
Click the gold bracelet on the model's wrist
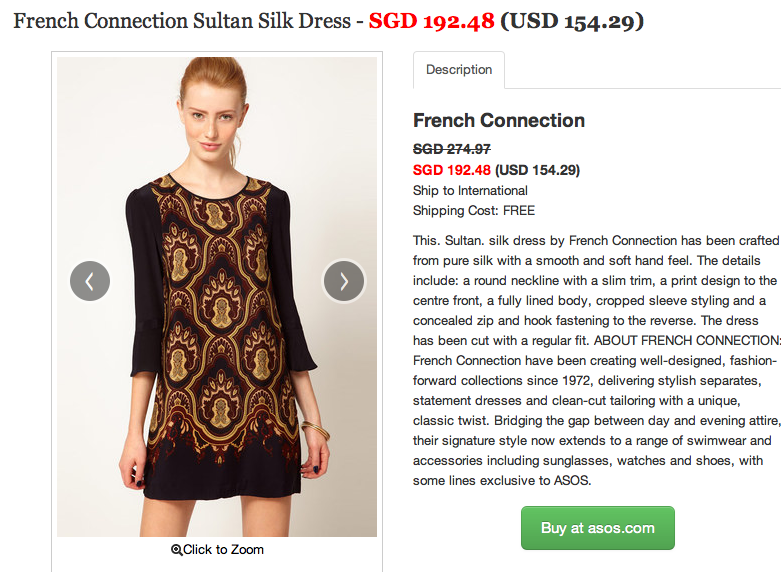[x=315, y=429]
